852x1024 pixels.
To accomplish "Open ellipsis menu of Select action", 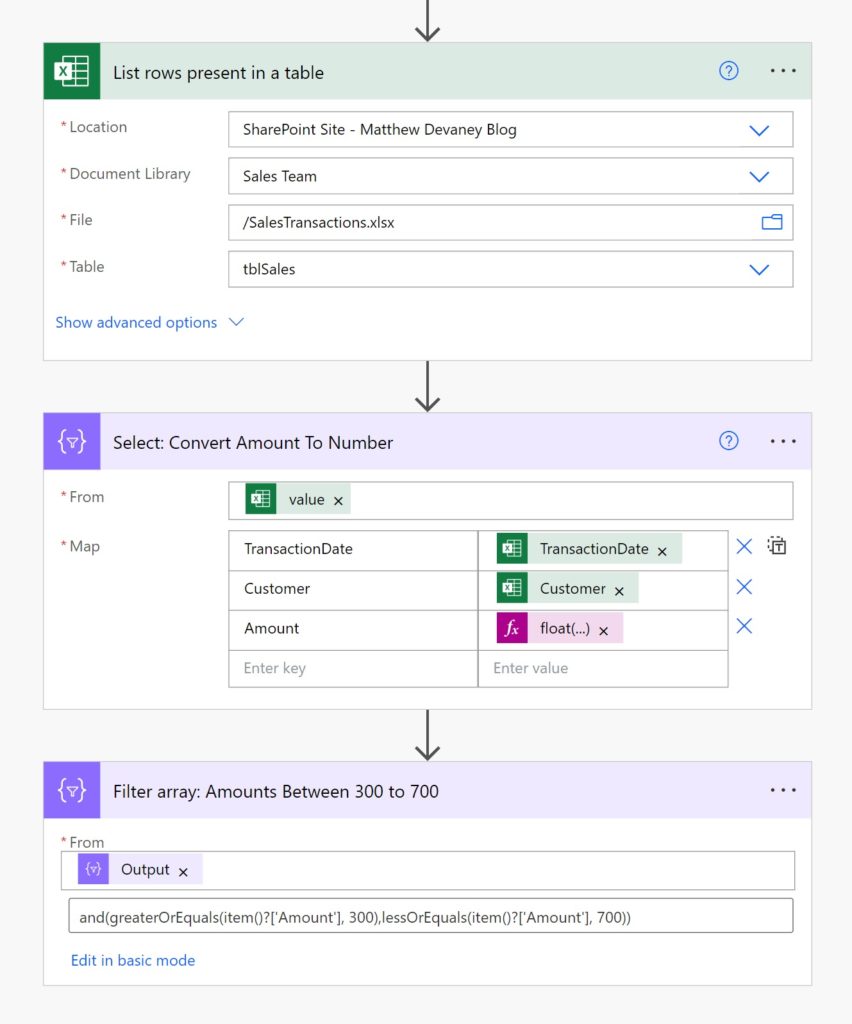I will [782, 441].
